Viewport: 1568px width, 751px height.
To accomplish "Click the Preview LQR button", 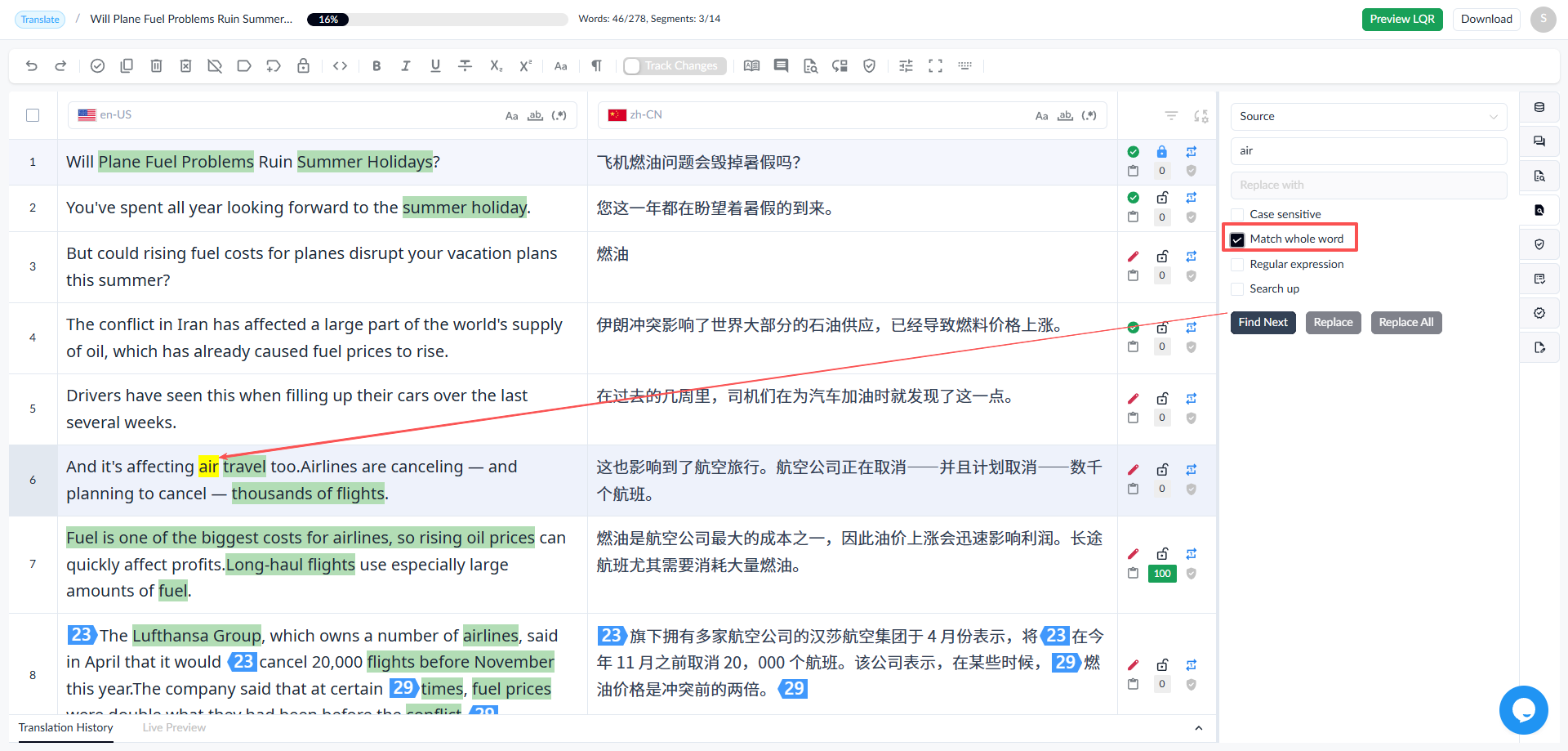I will [1402, 20].
